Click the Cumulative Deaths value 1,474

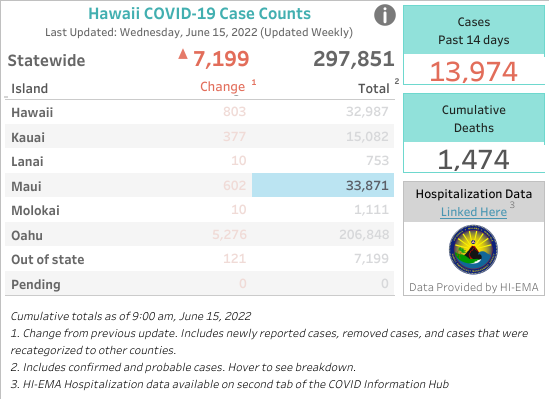[x=473, y=159]
